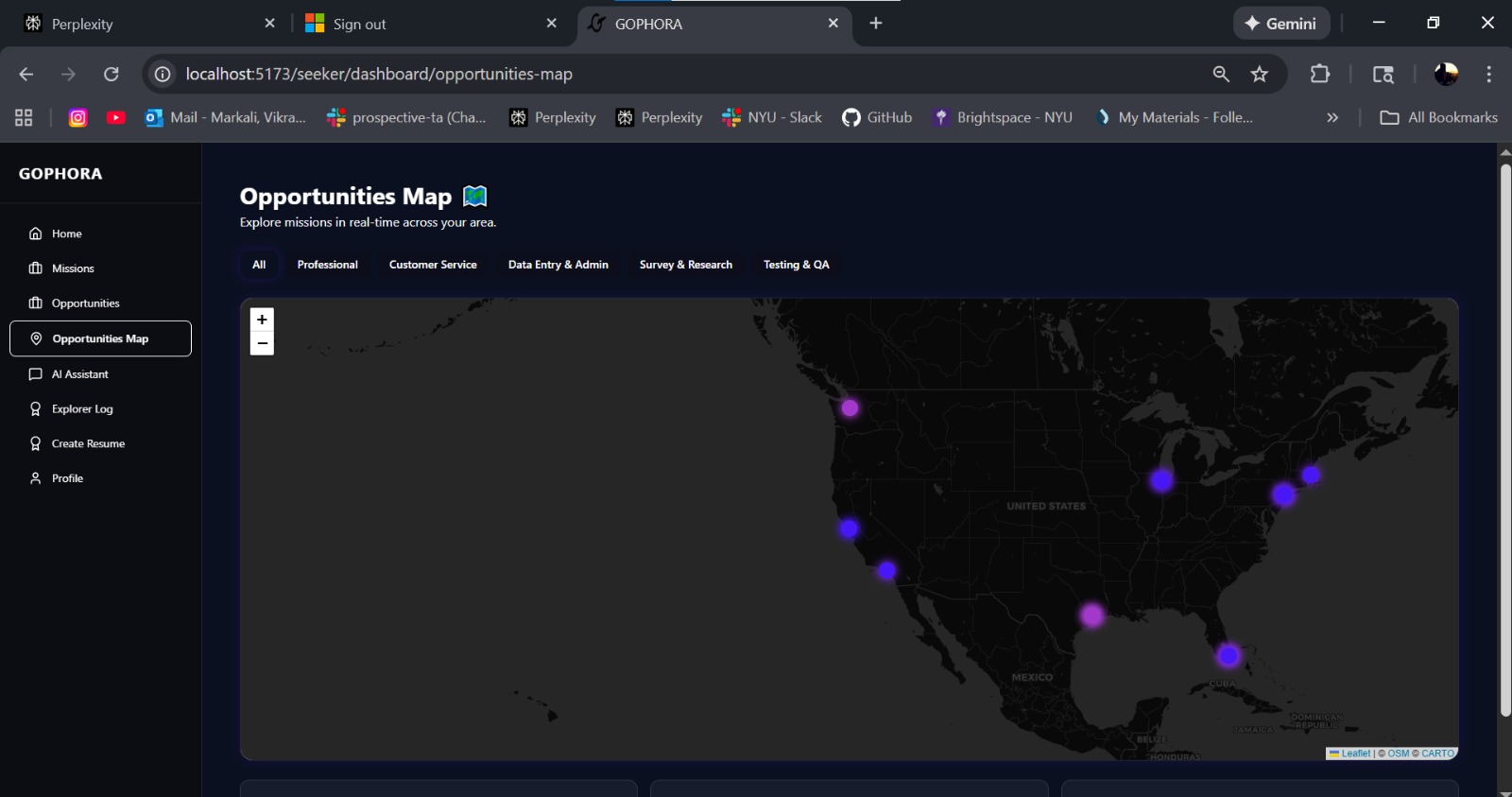
Task: Open a new browser tab
Action: tap(876, 23)
